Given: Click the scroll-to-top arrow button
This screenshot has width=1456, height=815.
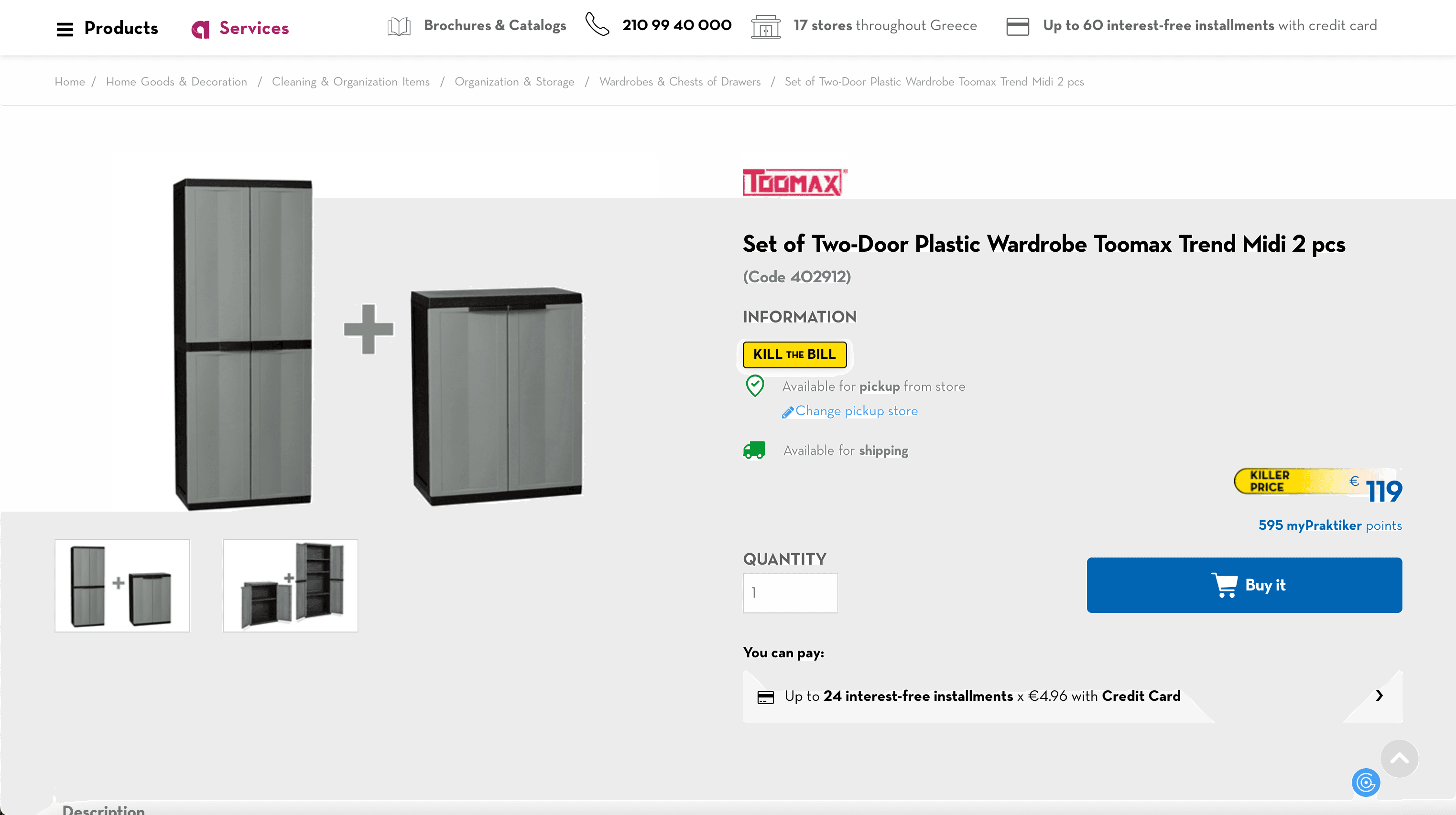Looking at the screenshot, I should point(1399,759).
